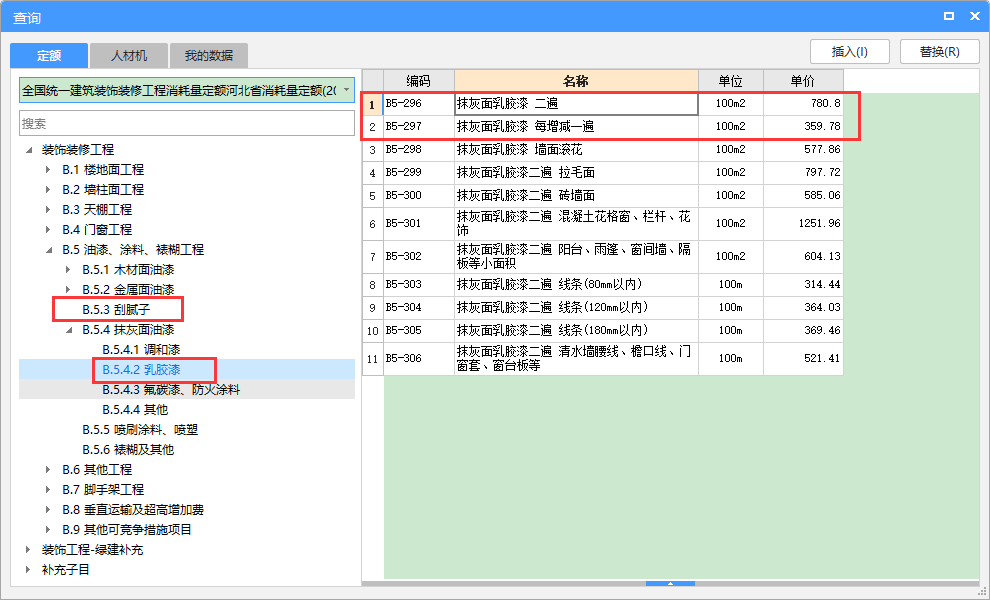Focus the 搜索 search field

[x=187, y=123]
